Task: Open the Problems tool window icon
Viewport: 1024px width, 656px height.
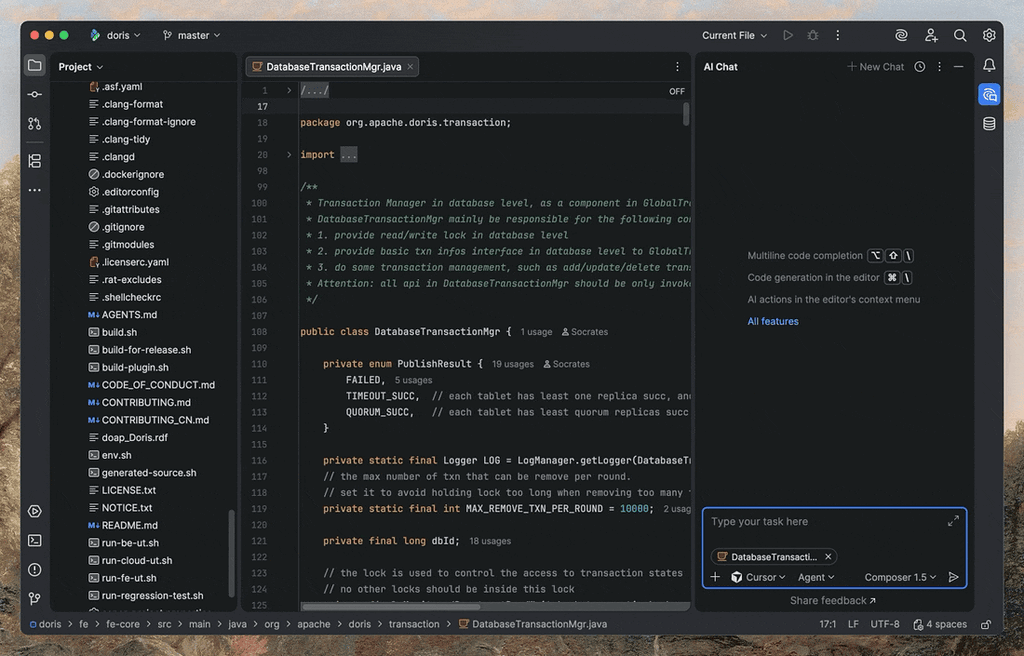Action: pyautogui.click(x=35, y=570)
